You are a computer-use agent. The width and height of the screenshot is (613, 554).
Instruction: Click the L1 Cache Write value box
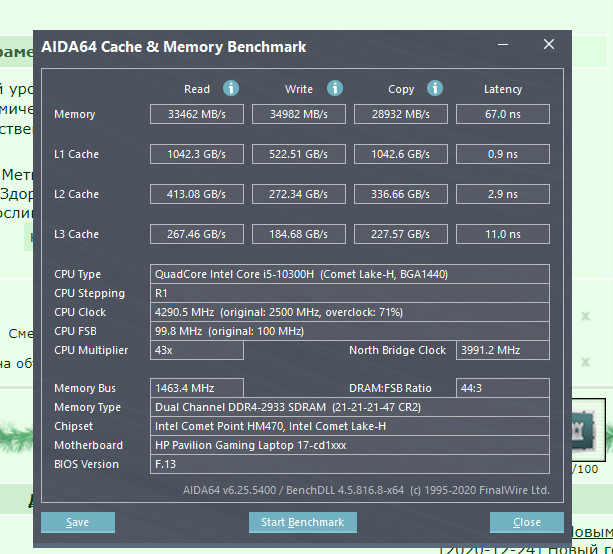pos(299,154)
